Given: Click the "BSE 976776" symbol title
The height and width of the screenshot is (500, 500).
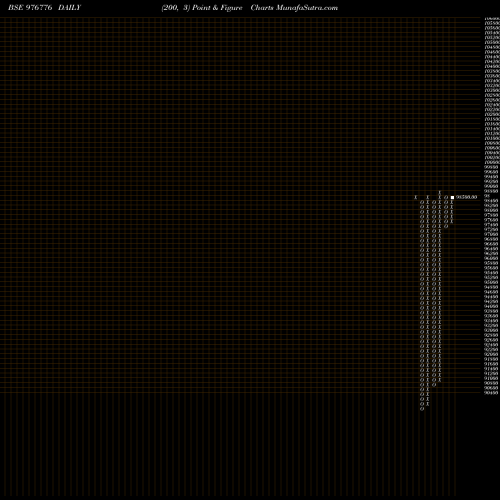Looking at the screenshot, I should pyautogui.click(x=30, y=8).
